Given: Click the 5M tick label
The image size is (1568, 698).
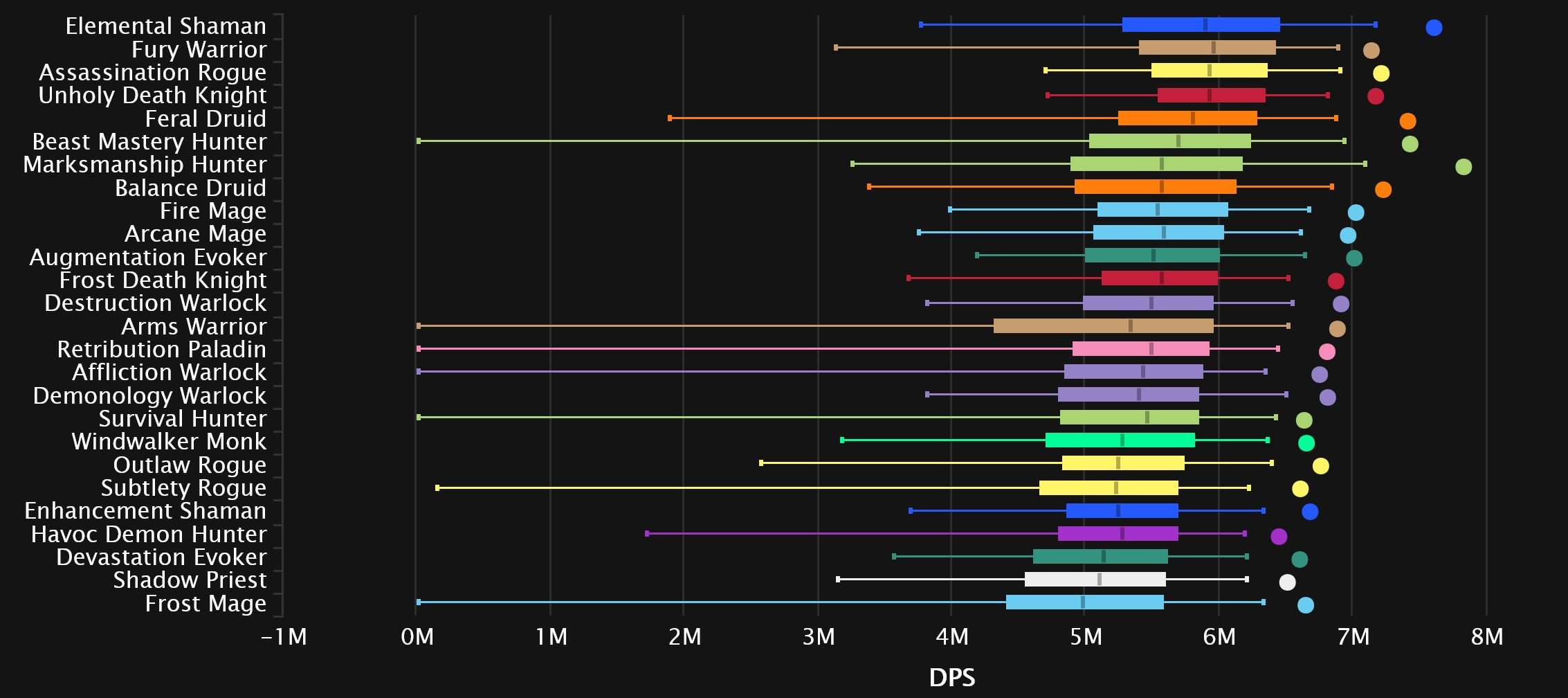Looking at the screenshot, I should (1086, 637).
